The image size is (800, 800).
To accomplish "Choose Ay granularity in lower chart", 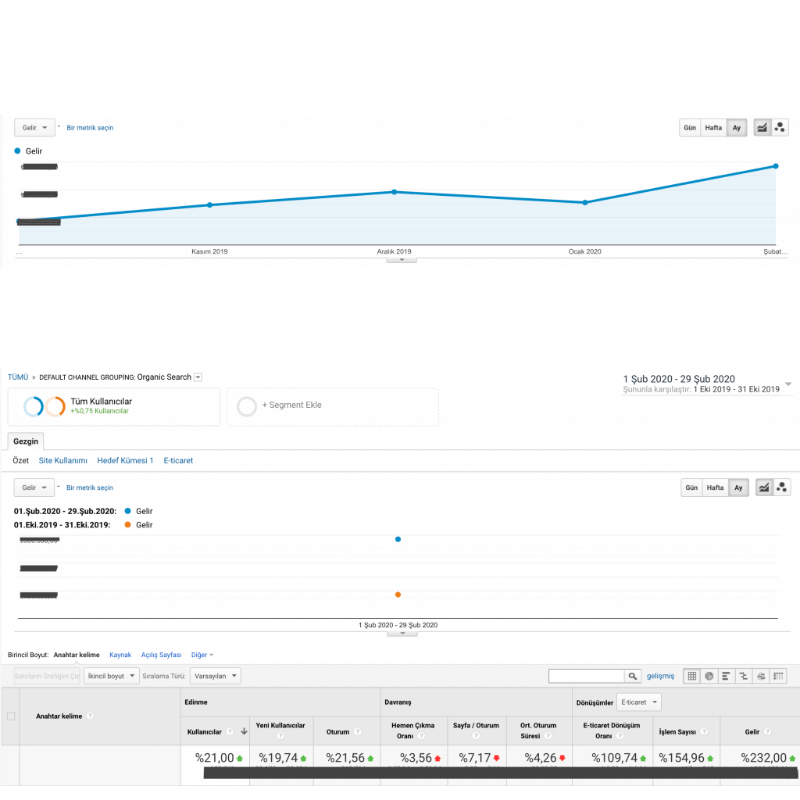I will [x=738, y=488].
